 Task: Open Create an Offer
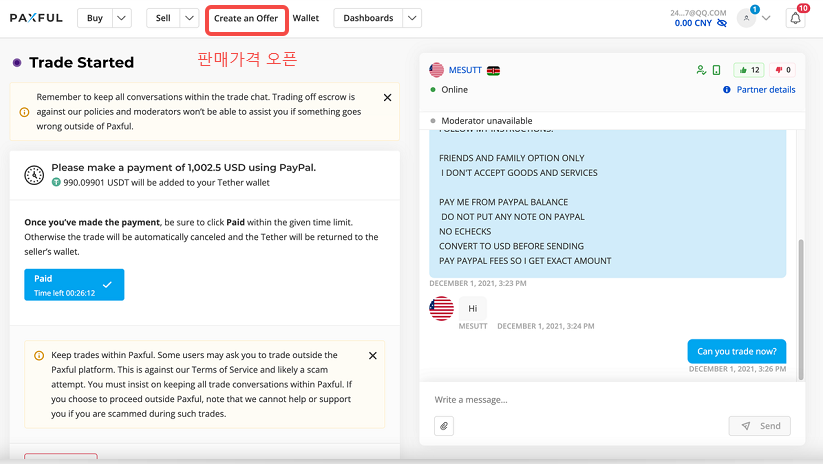pos(246,18)
